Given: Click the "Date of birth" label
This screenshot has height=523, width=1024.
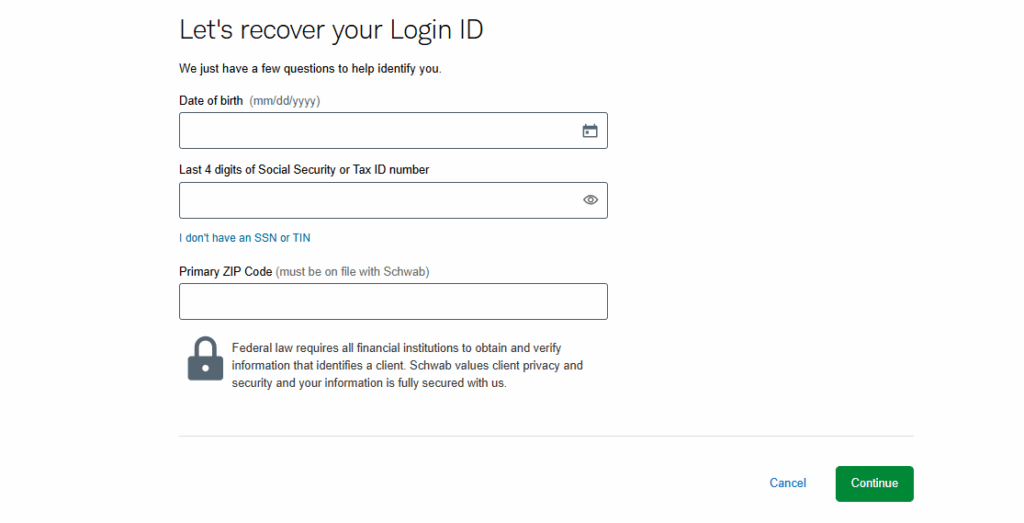Looking at the screenshot, I should click(211, 101).
